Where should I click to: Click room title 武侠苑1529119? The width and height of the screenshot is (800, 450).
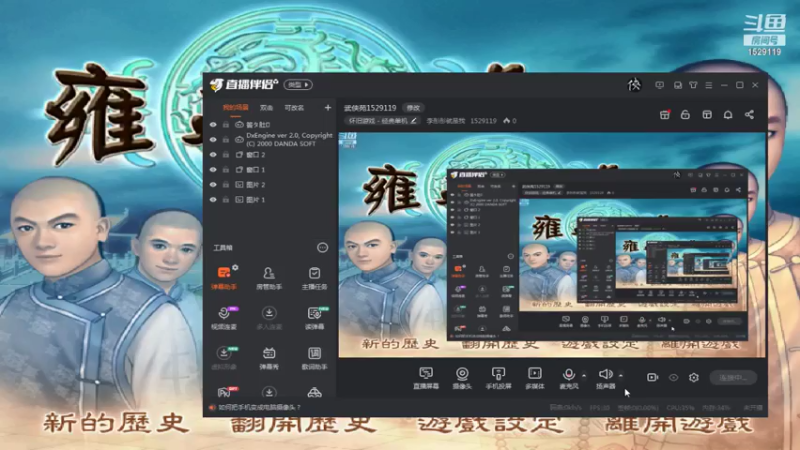[x=370, y=108]
